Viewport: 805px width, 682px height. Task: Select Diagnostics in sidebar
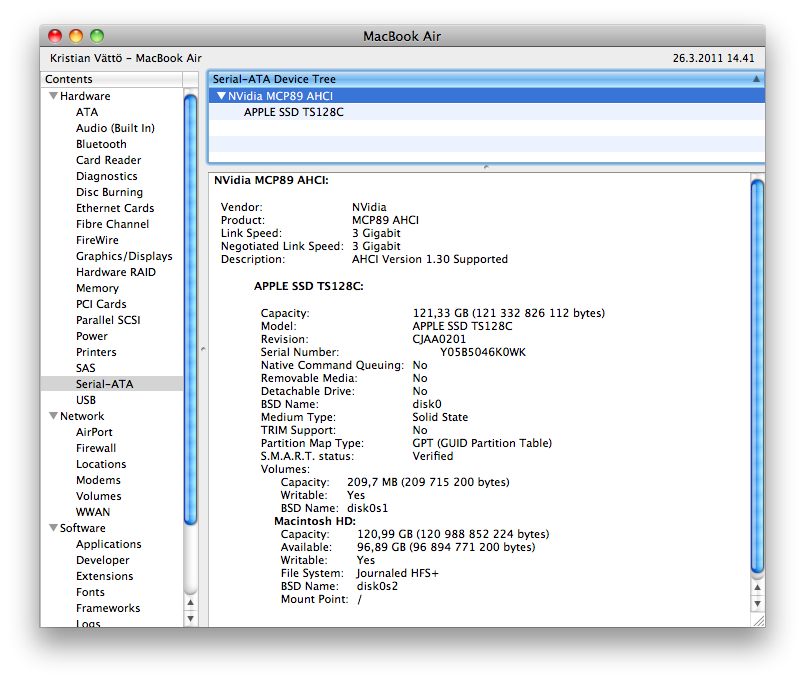click(107, 176)
